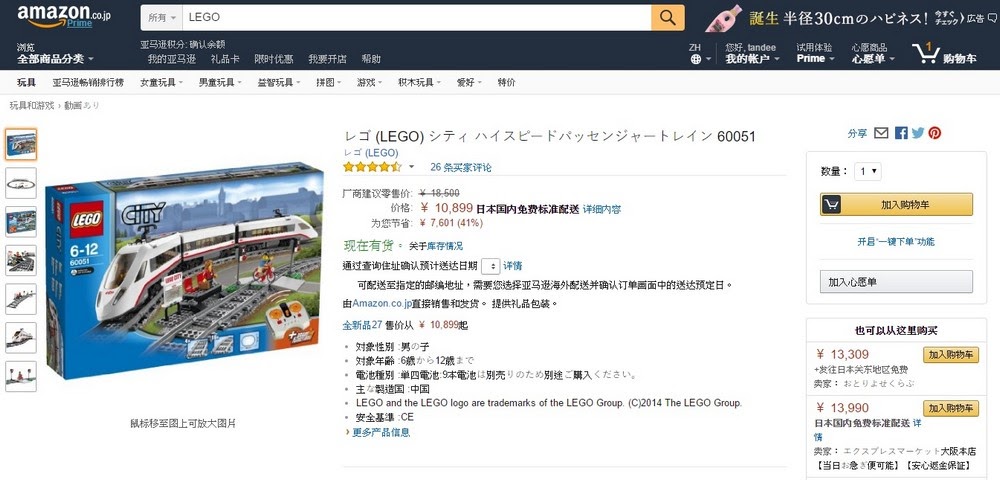The image size is (1000, 480).
Task: Share product on Twitter icon
Action: pyautogui.click(x=918, y=133)
